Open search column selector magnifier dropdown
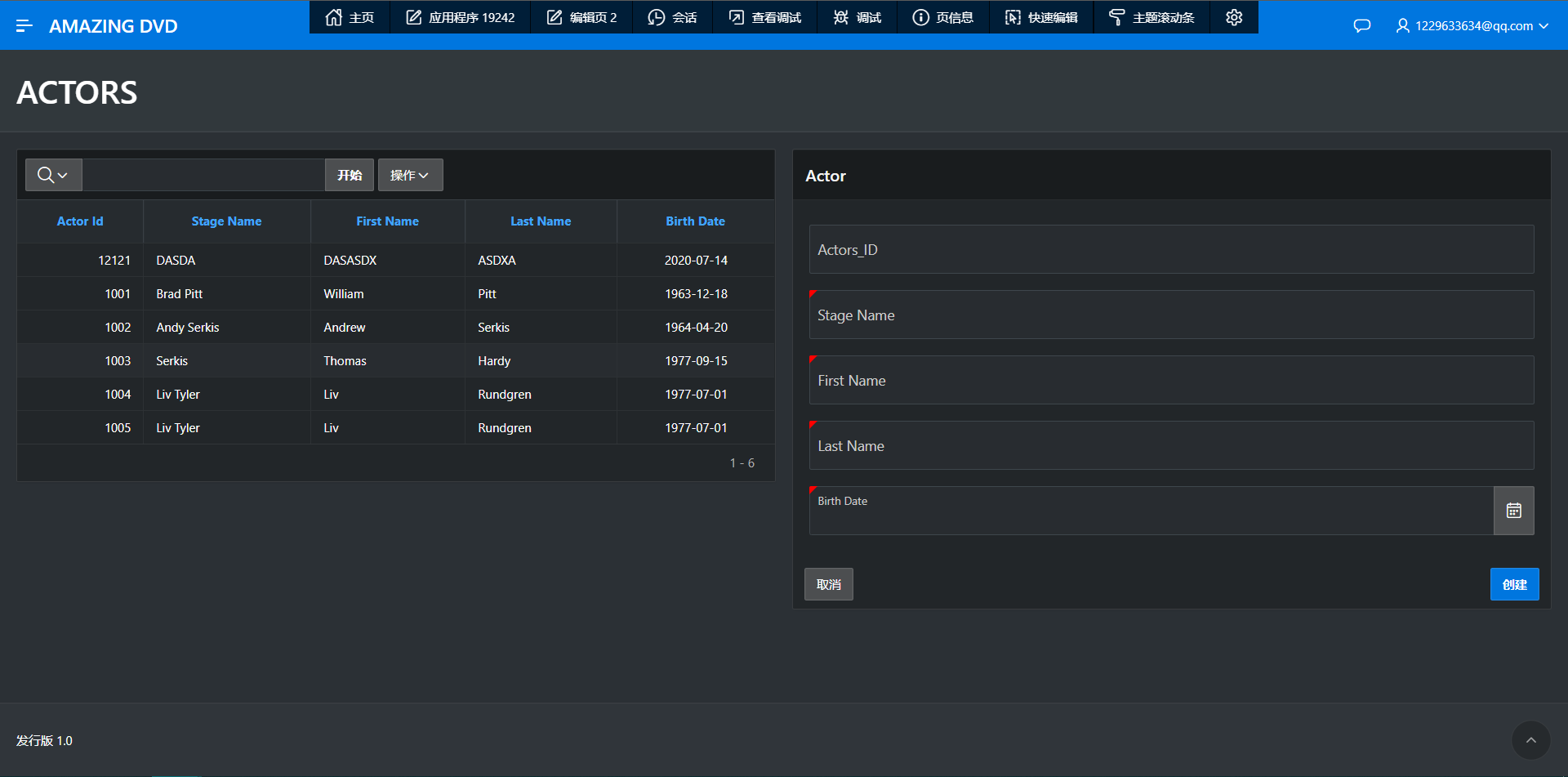The height and width of the screenshot is (777, 1568). pyautogui.click(x=53, y=175)
